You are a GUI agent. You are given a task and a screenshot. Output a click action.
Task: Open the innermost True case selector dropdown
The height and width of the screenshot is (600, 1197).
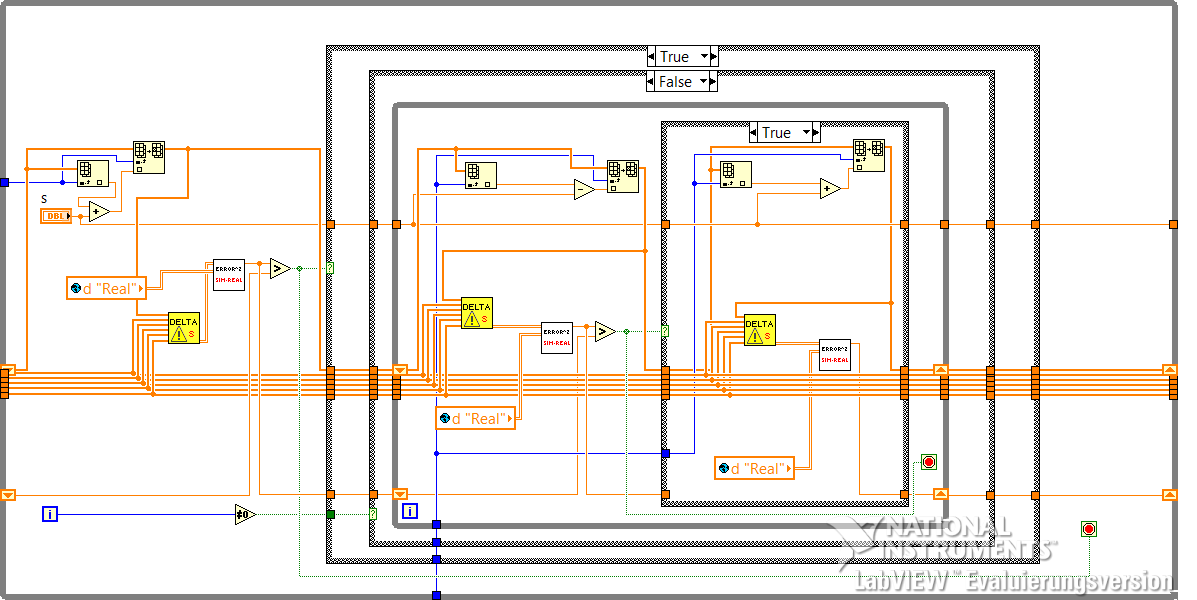coord(806,133)
